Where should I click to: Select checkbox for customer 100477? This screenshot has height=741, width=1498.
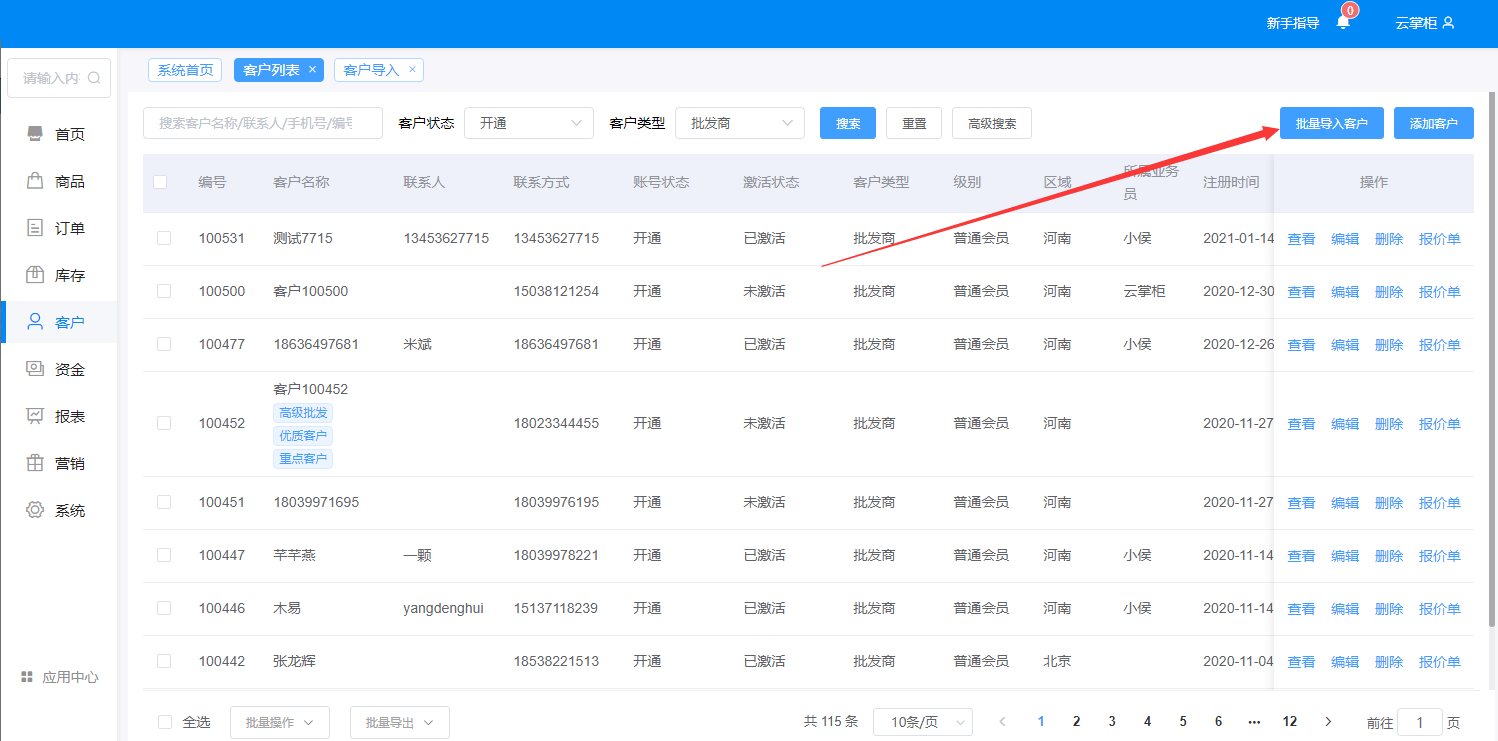164,344
